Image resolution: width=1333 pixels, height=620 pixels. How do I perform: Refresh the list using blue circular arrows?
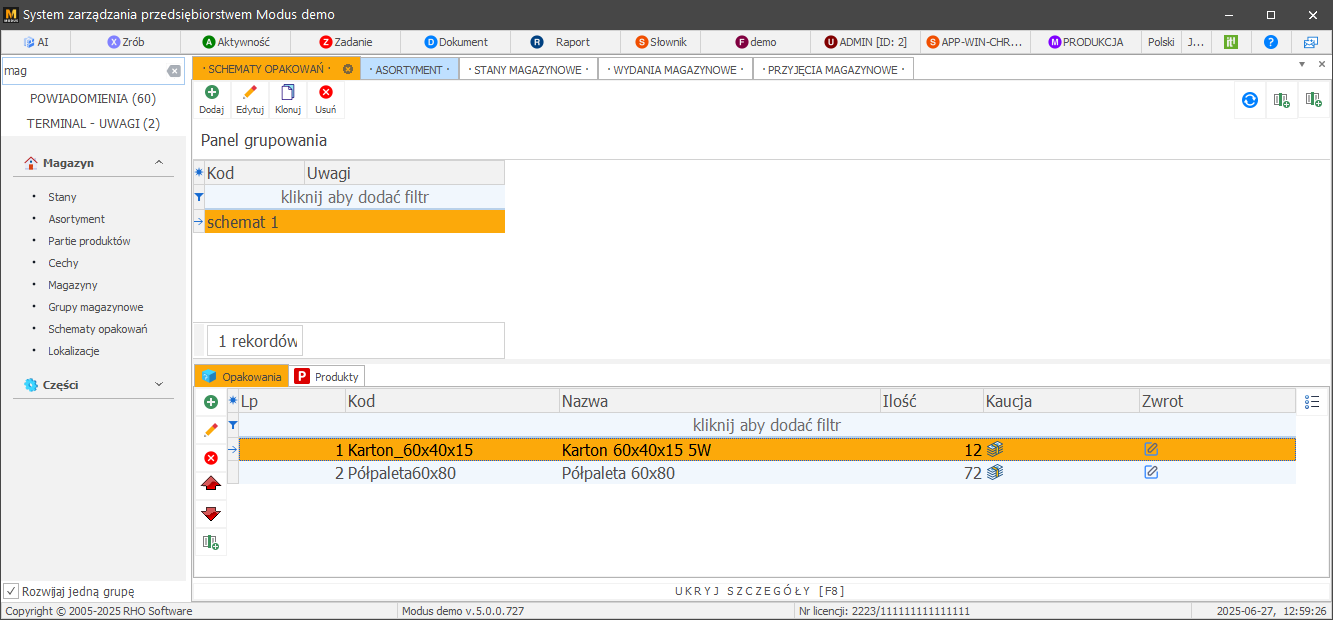pos(1249,100)
